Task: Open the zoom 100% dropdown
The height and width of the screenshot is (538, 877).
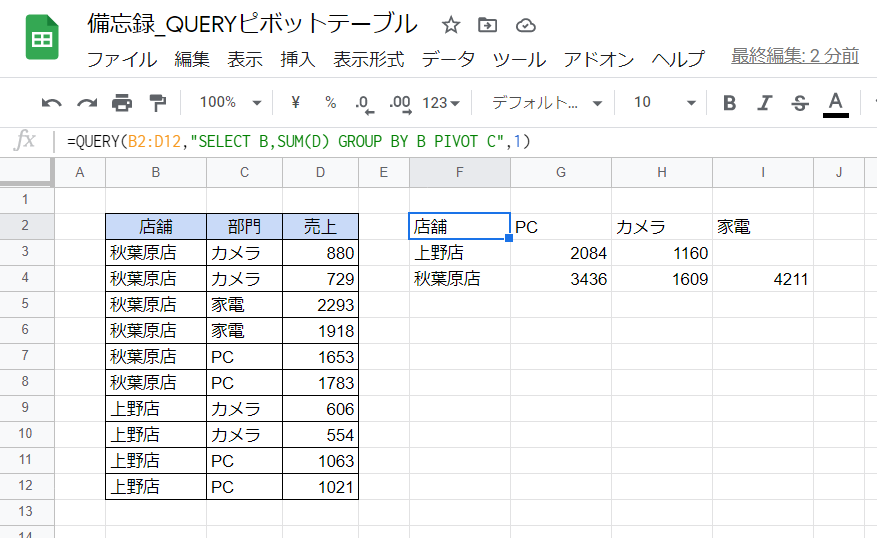Action: [230, 102]
